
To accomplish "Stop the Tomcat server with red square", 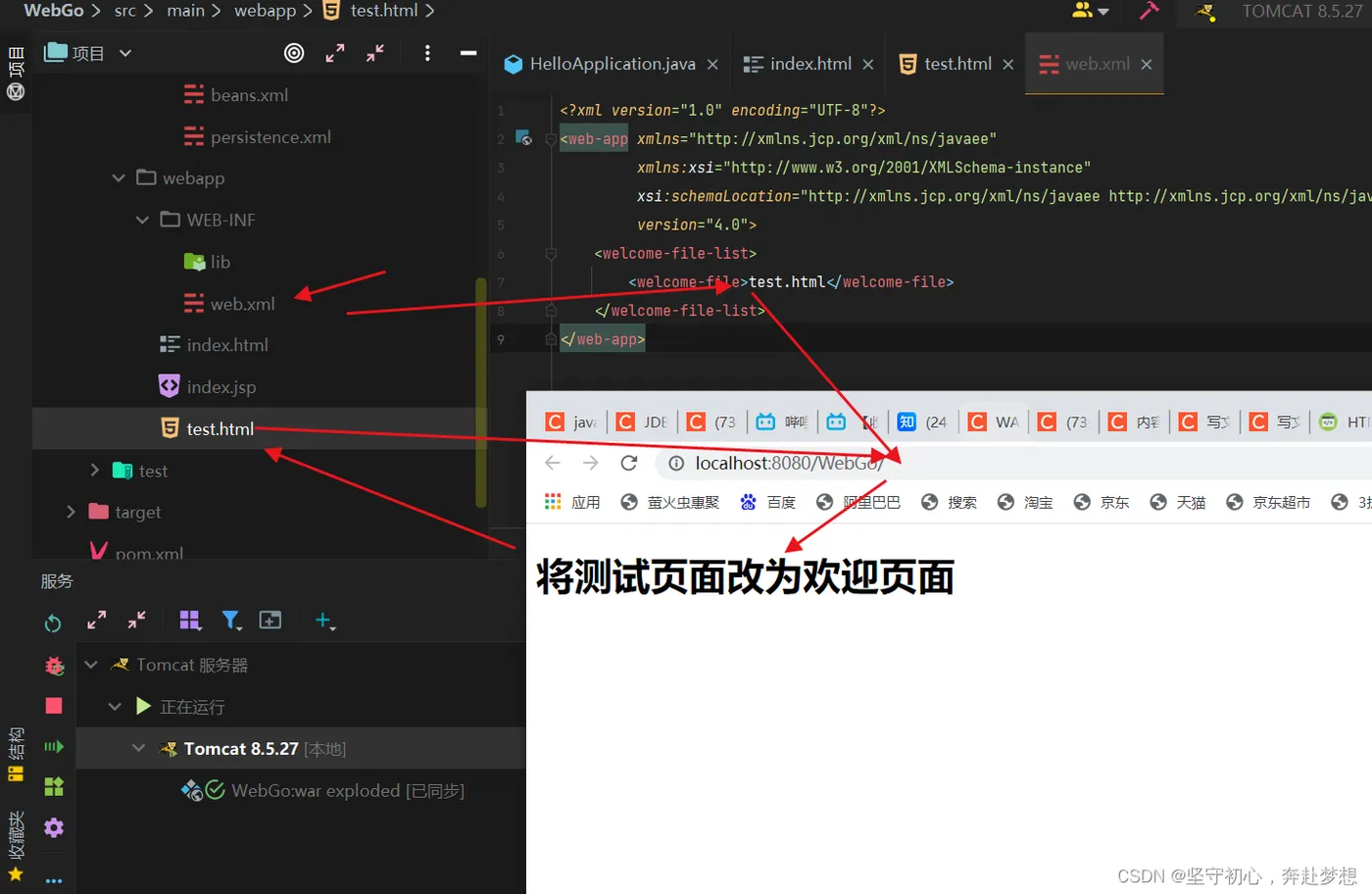I will (54, 706).
